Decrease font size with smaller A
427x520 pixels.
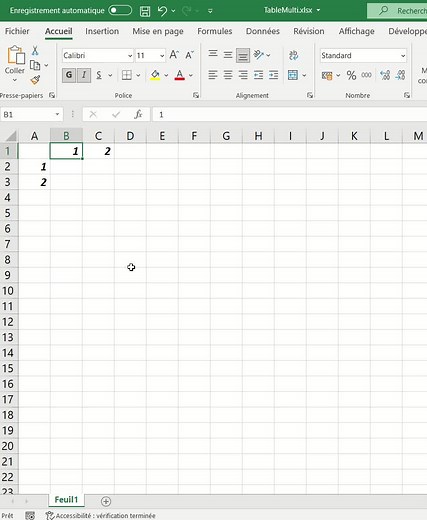coord(189,55)
